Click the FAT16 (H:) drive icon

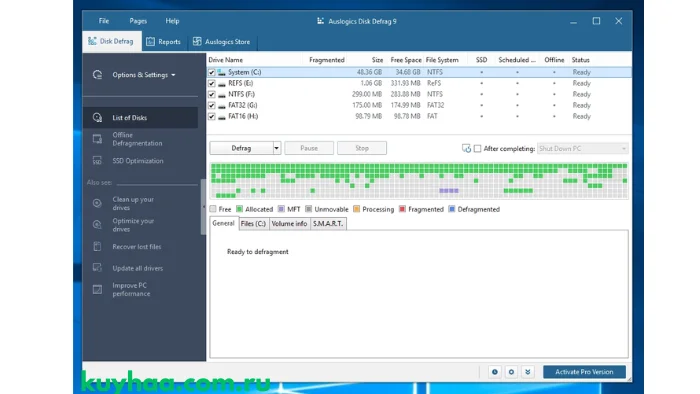pyautogui.click(x=221, y=117)
